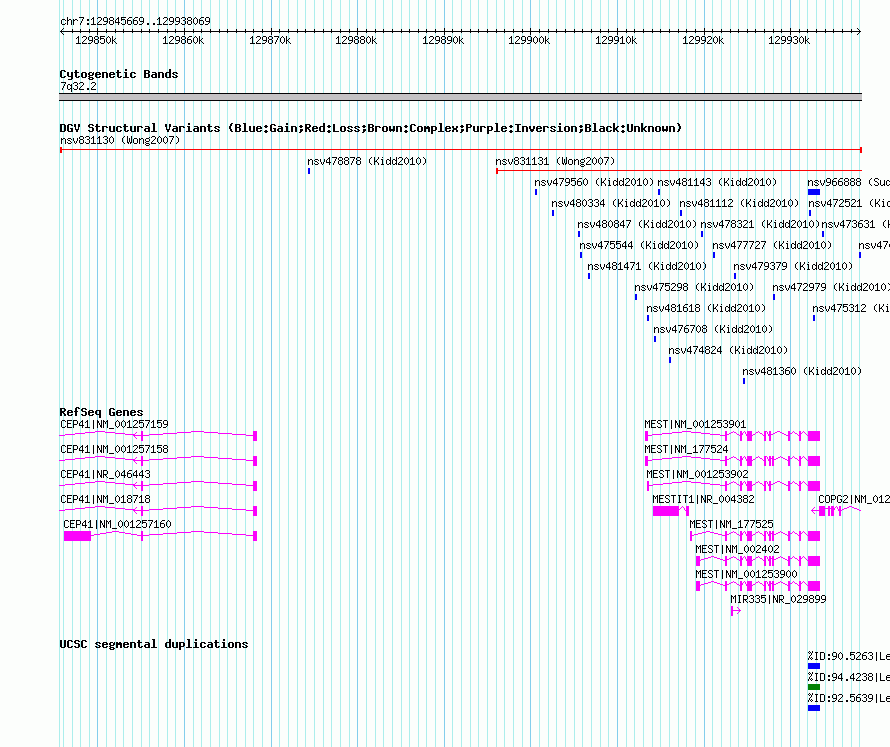Click the right arrow of the ruler
This screenshot has width=890, height=747.
tap(859, 32)
